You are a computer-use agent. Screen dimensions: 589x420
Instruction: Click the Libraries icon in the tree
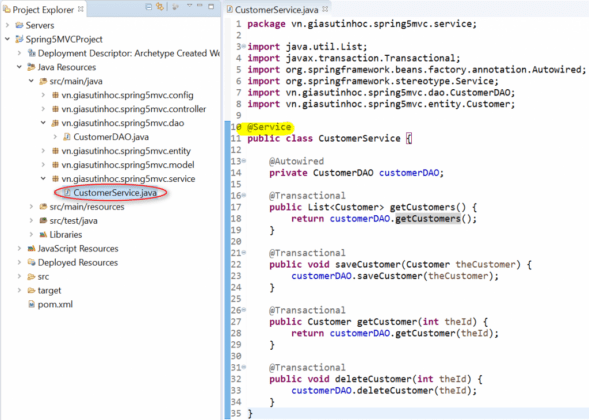[x=43, y=234]
